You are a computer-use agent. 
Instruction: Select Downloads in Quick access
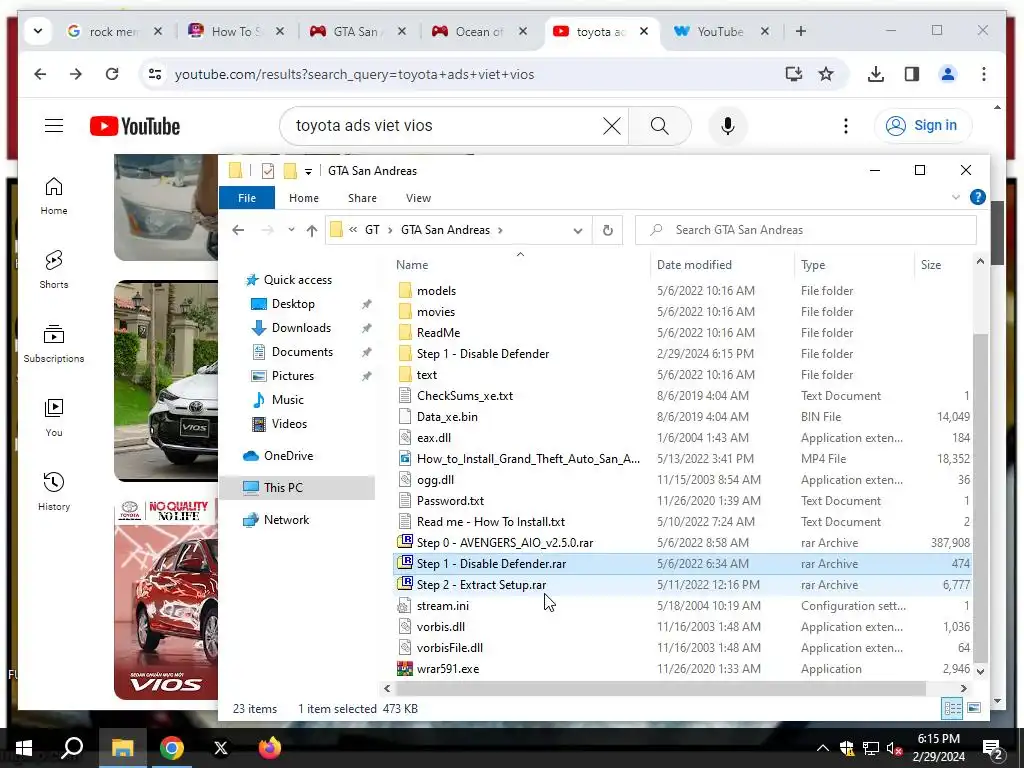pyautogui.click(x=301, y=328)
